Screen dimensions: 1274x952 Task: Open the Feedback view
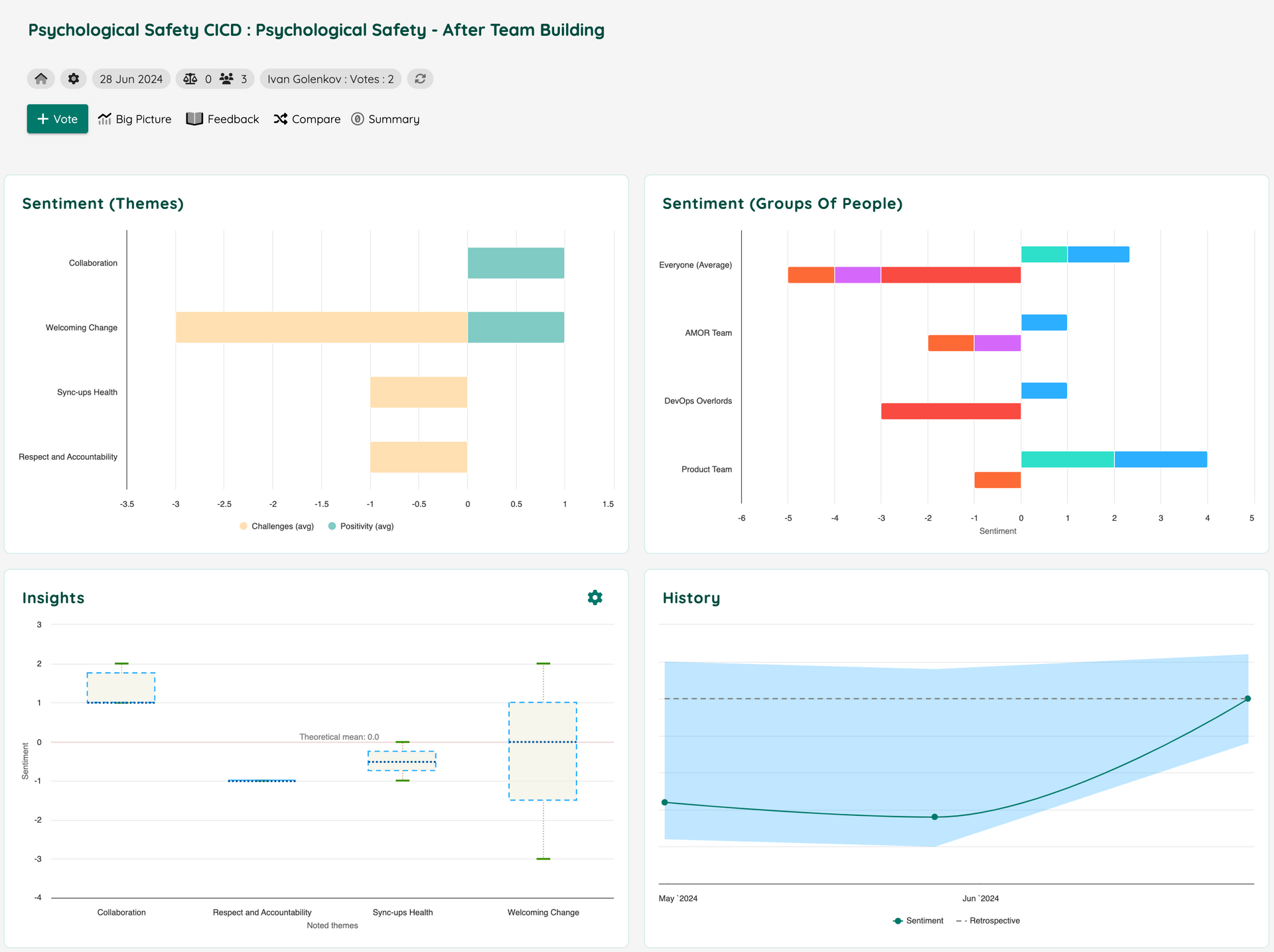(x=223, y=119)
